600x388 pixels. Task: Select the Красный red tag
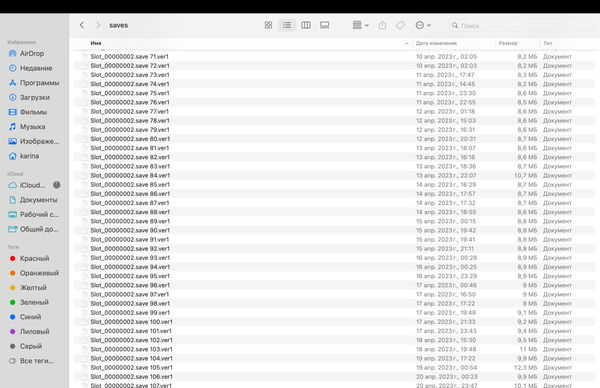34,259
